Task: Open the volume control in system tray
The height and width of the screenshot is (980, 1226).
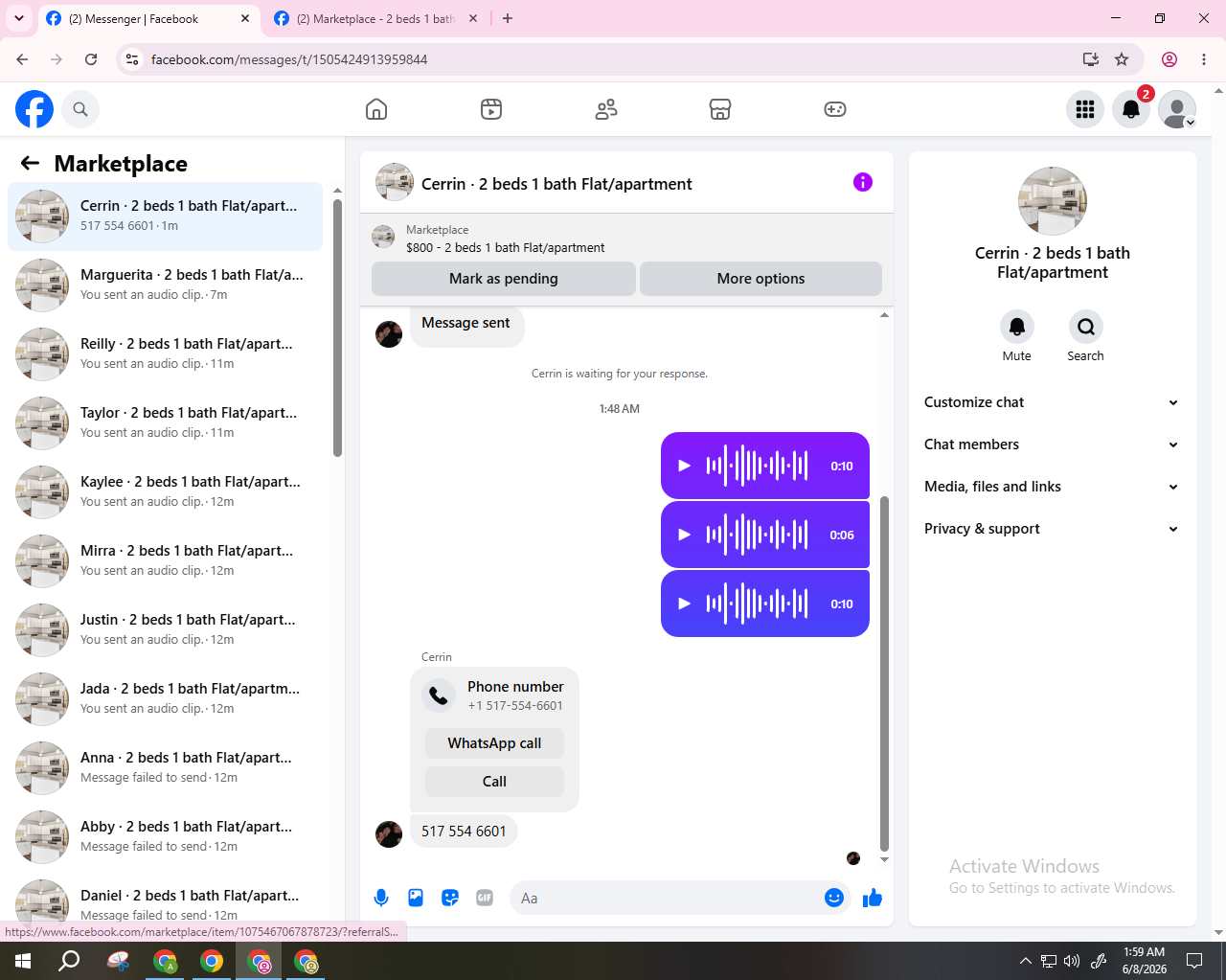Action: [x=1072, y=961]
